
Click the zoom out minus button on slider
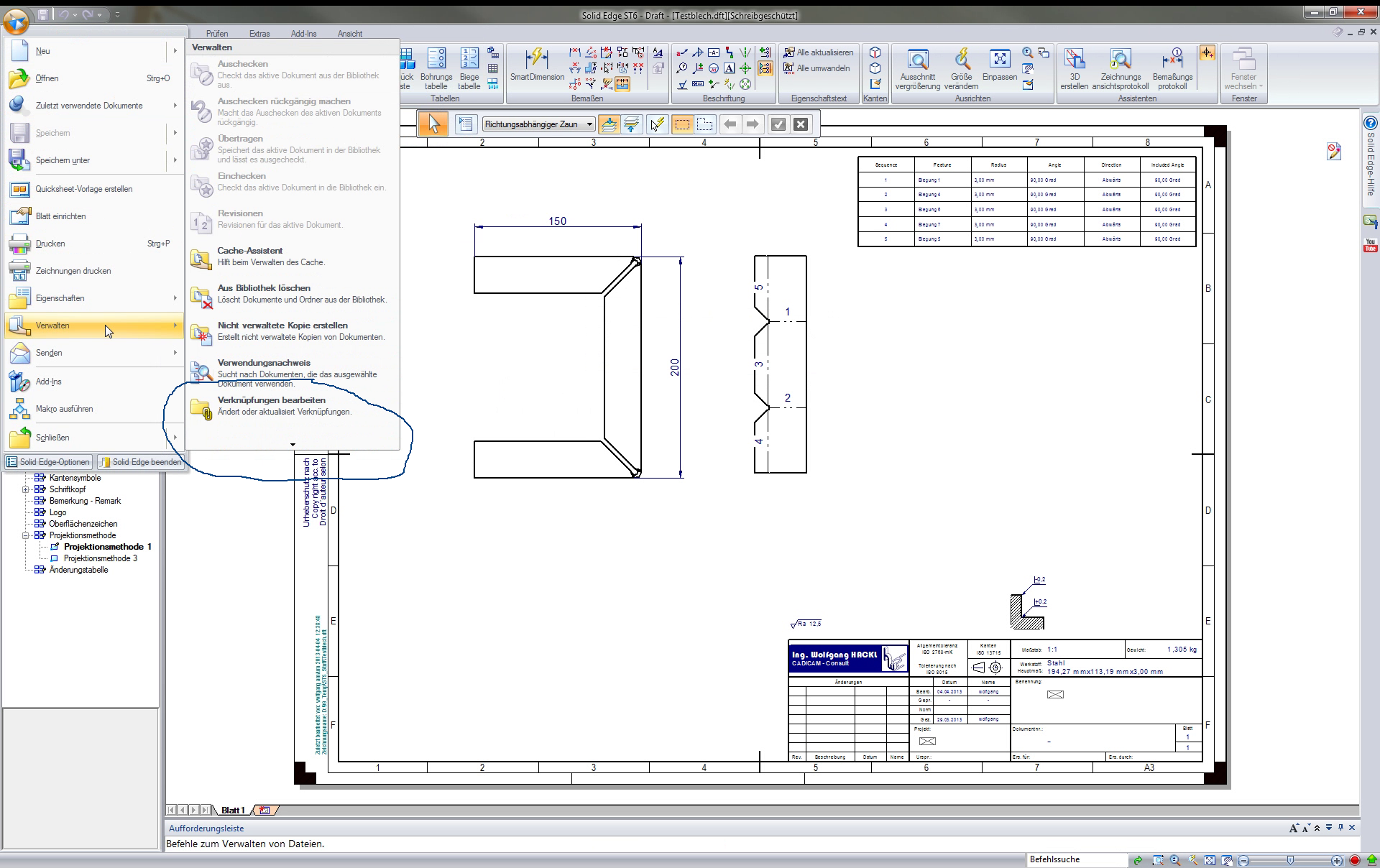1244,860
